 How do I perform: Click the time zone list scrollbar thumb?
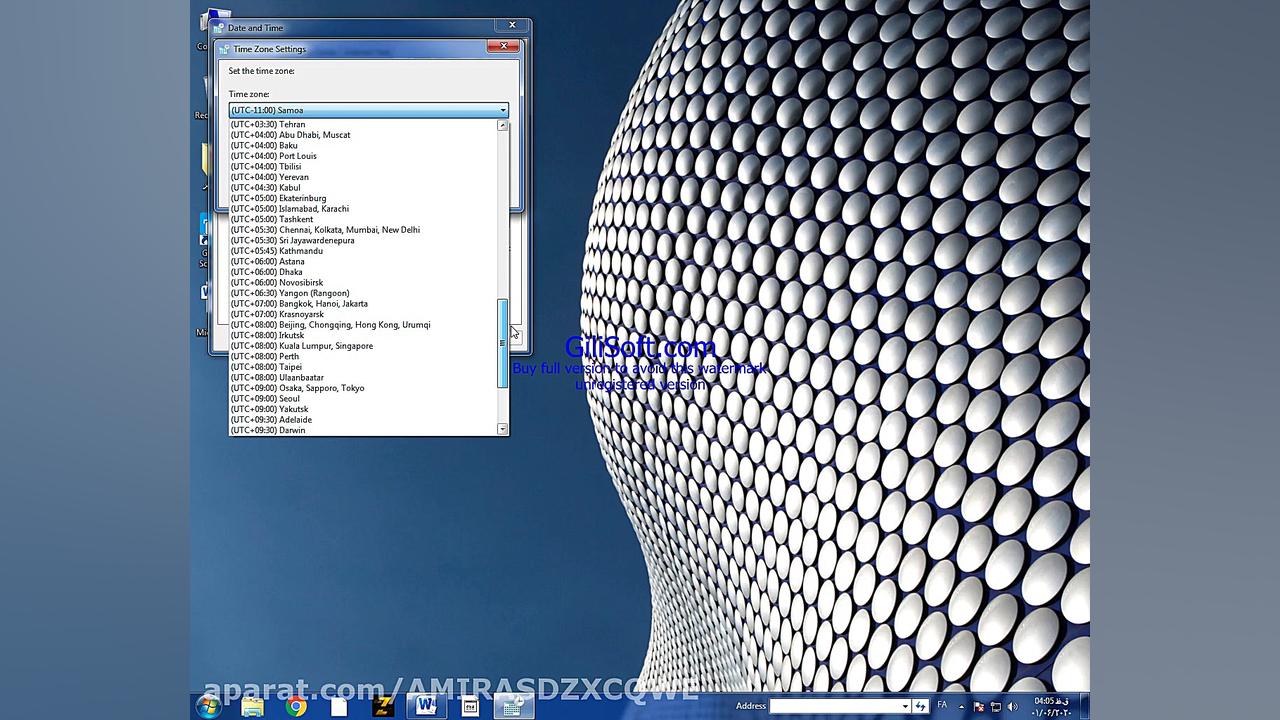click(x=503, y=343)
